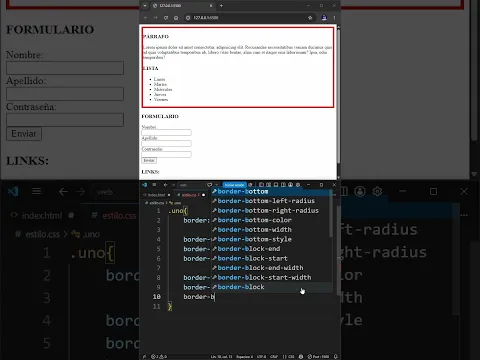Click the CRLF end-of-line status entry

point(274,356)
